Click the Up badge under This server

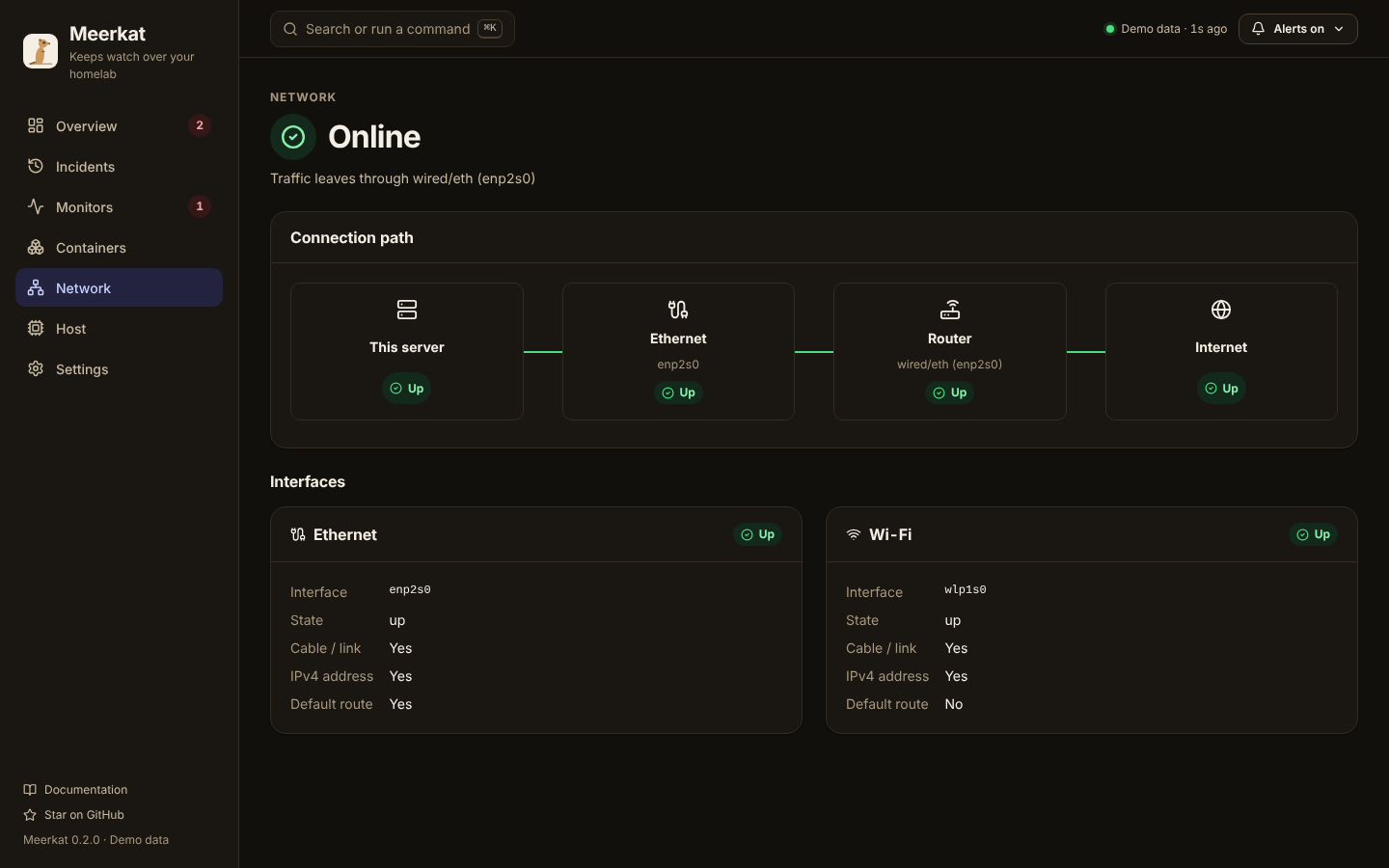(407, 389)
